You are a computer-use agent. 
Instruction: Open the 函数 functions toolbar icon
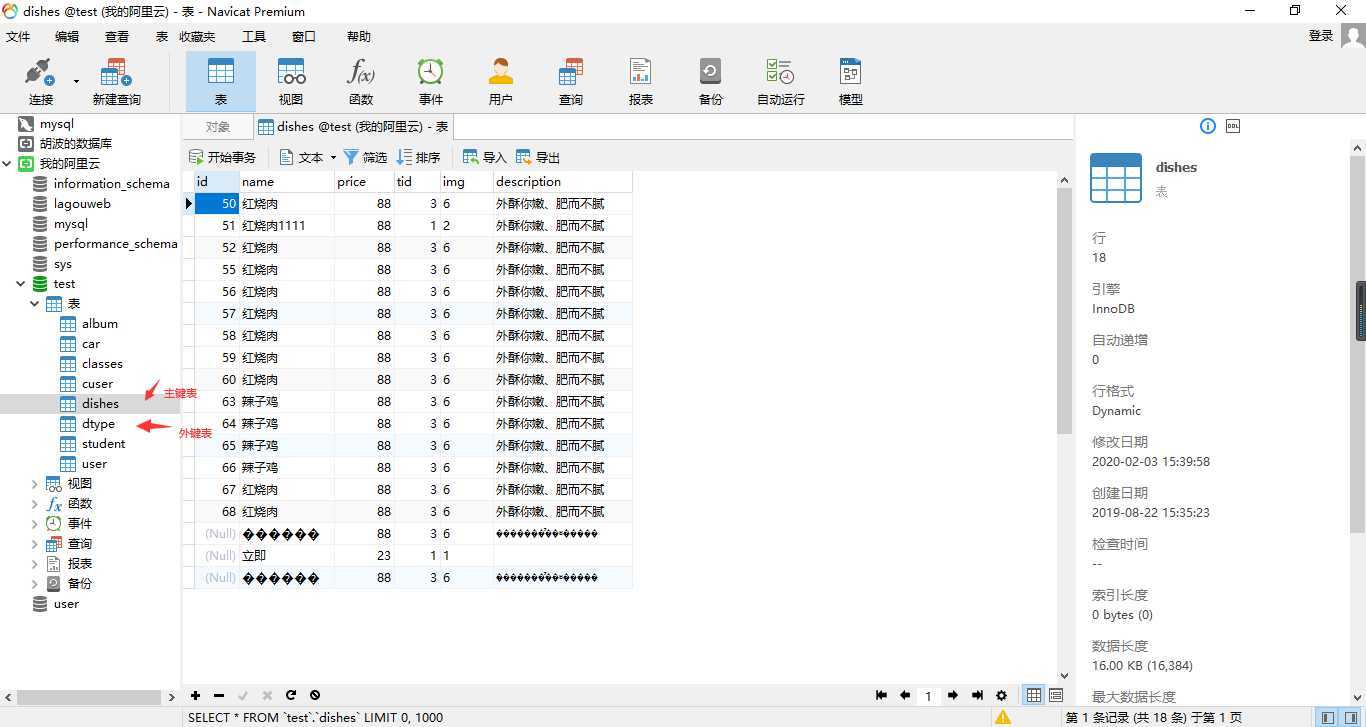tap(361, 81)
